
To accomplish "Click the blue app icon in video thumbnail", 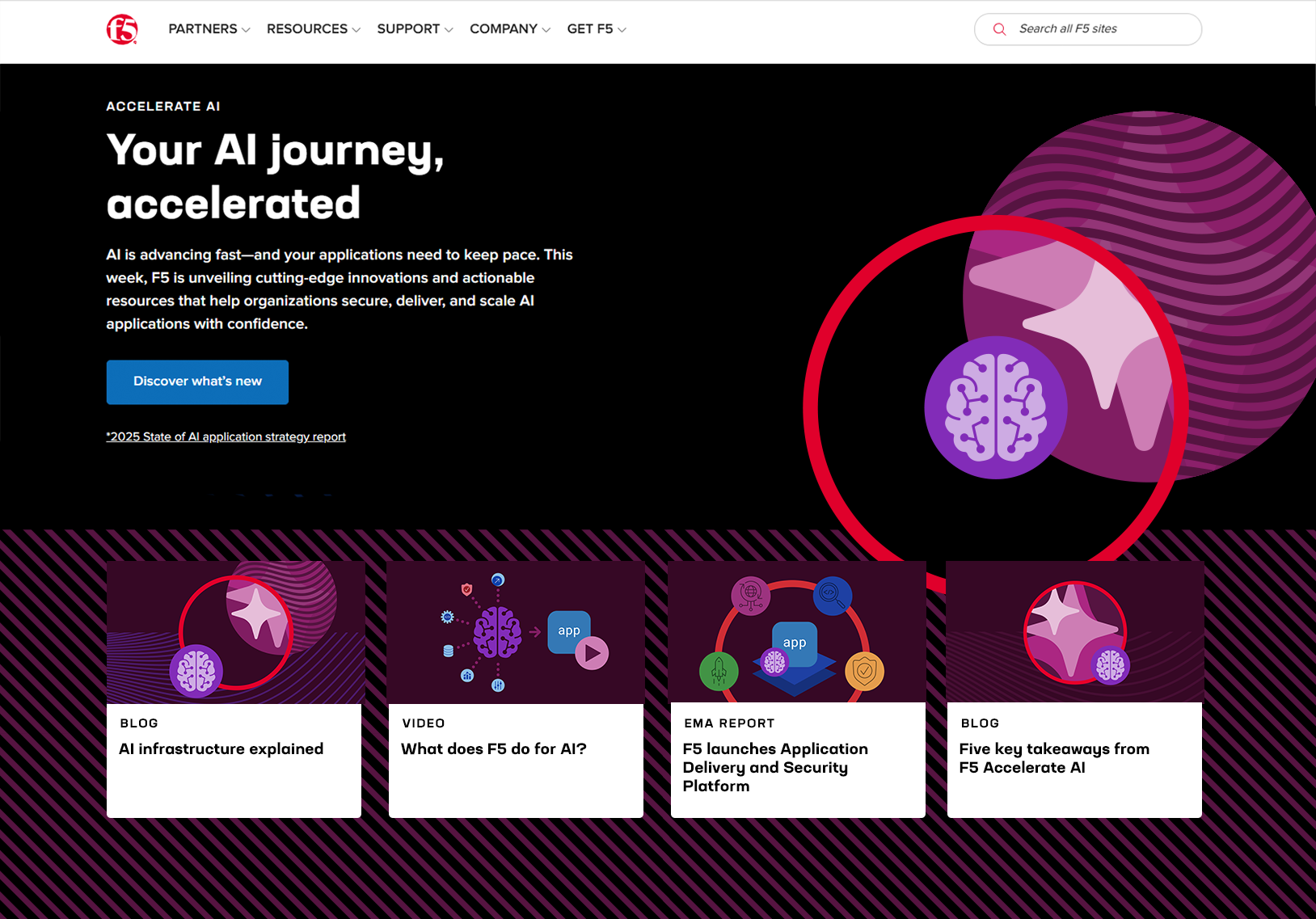I will [569, 631].
